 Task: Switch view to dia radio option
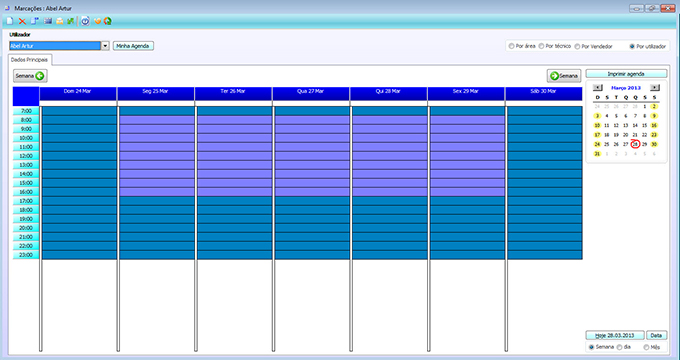619,347
